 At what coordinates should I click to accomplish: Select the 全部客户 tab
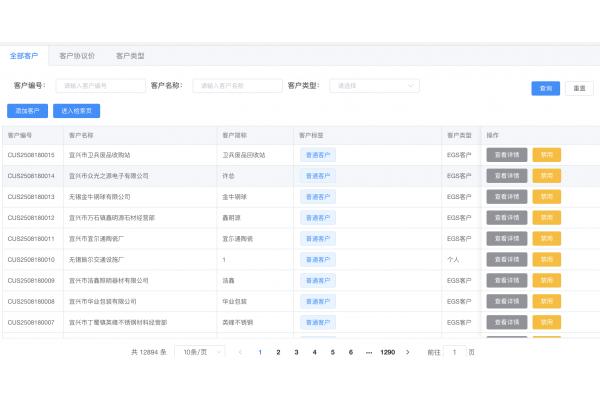tap(24, 56)
